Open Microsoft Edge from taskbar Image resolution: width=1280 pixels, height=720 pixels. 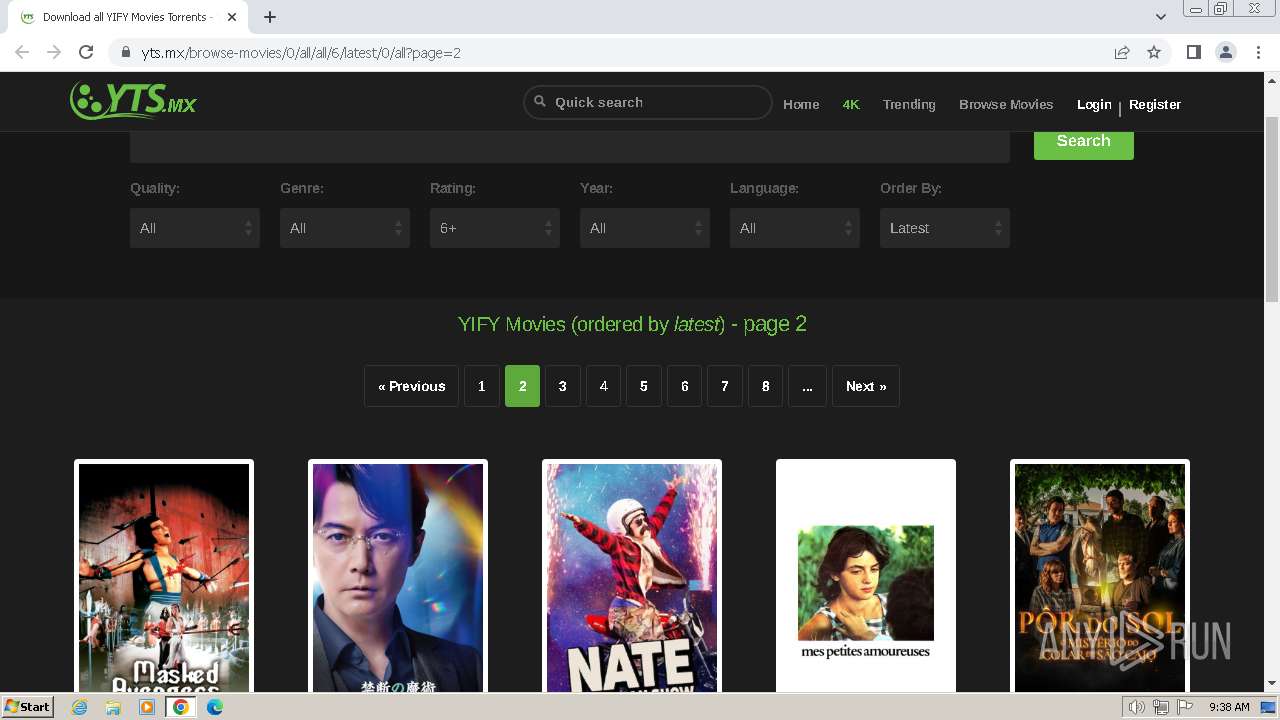[x=215, y=707]
